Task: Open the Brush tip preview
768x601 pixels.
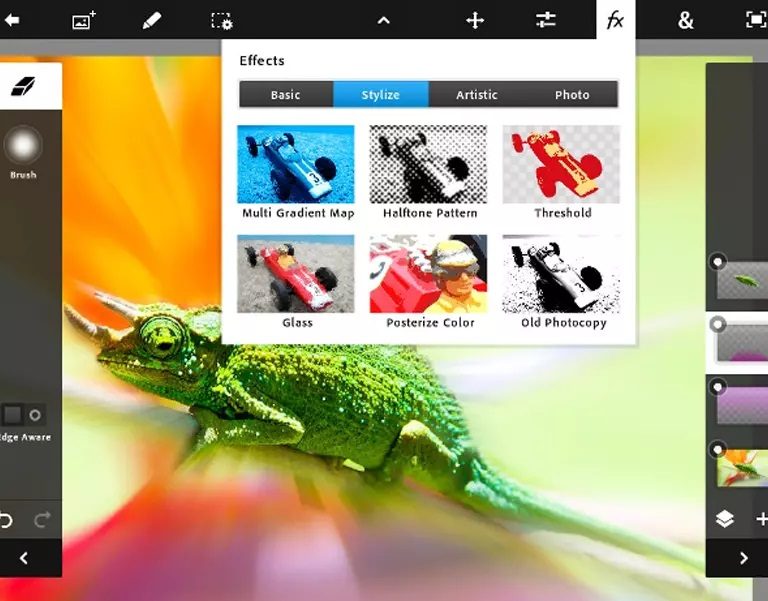Action: (x=23, y=145)
